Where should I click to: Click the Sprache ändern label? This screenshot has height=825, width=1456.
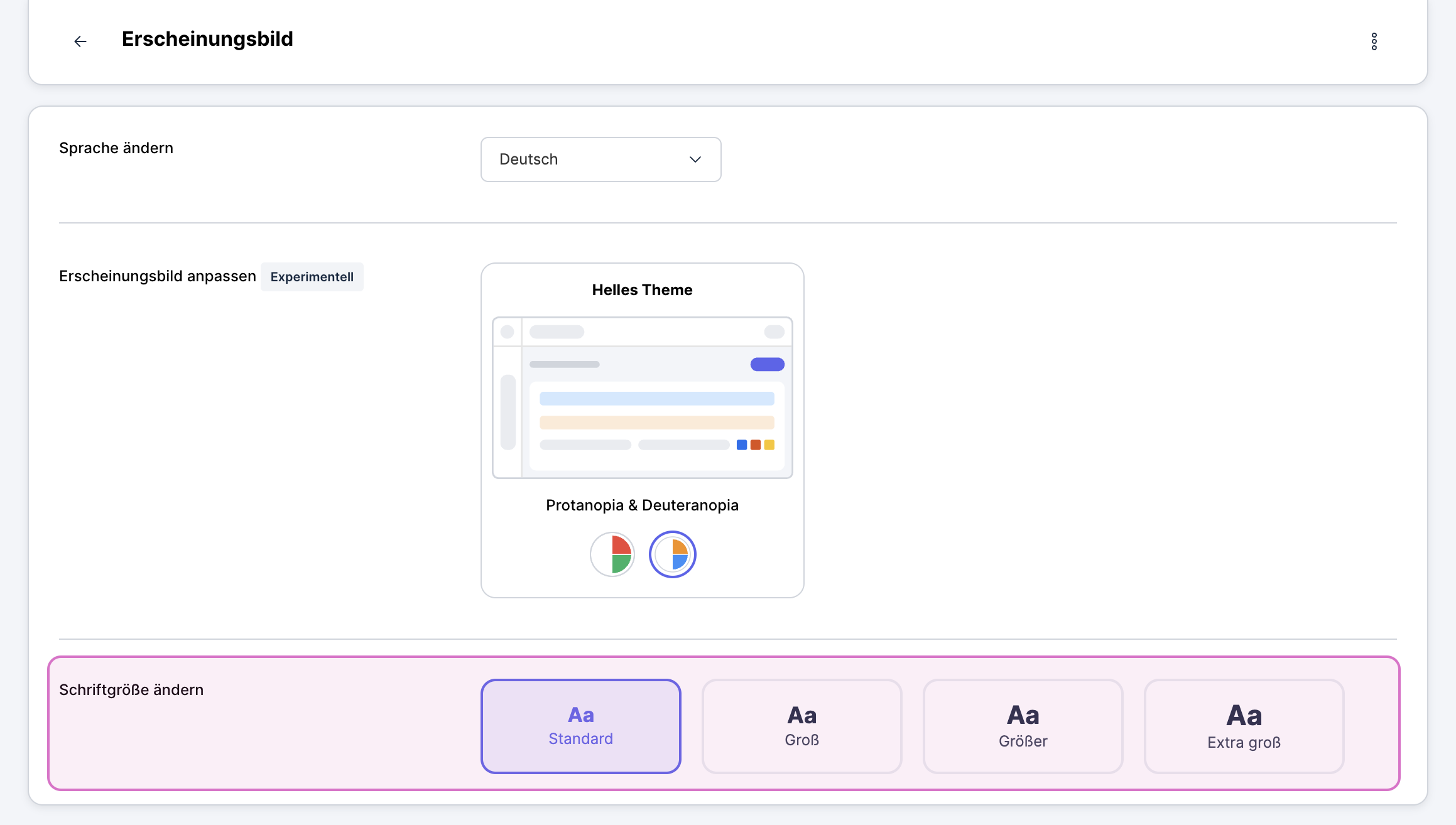116,148
